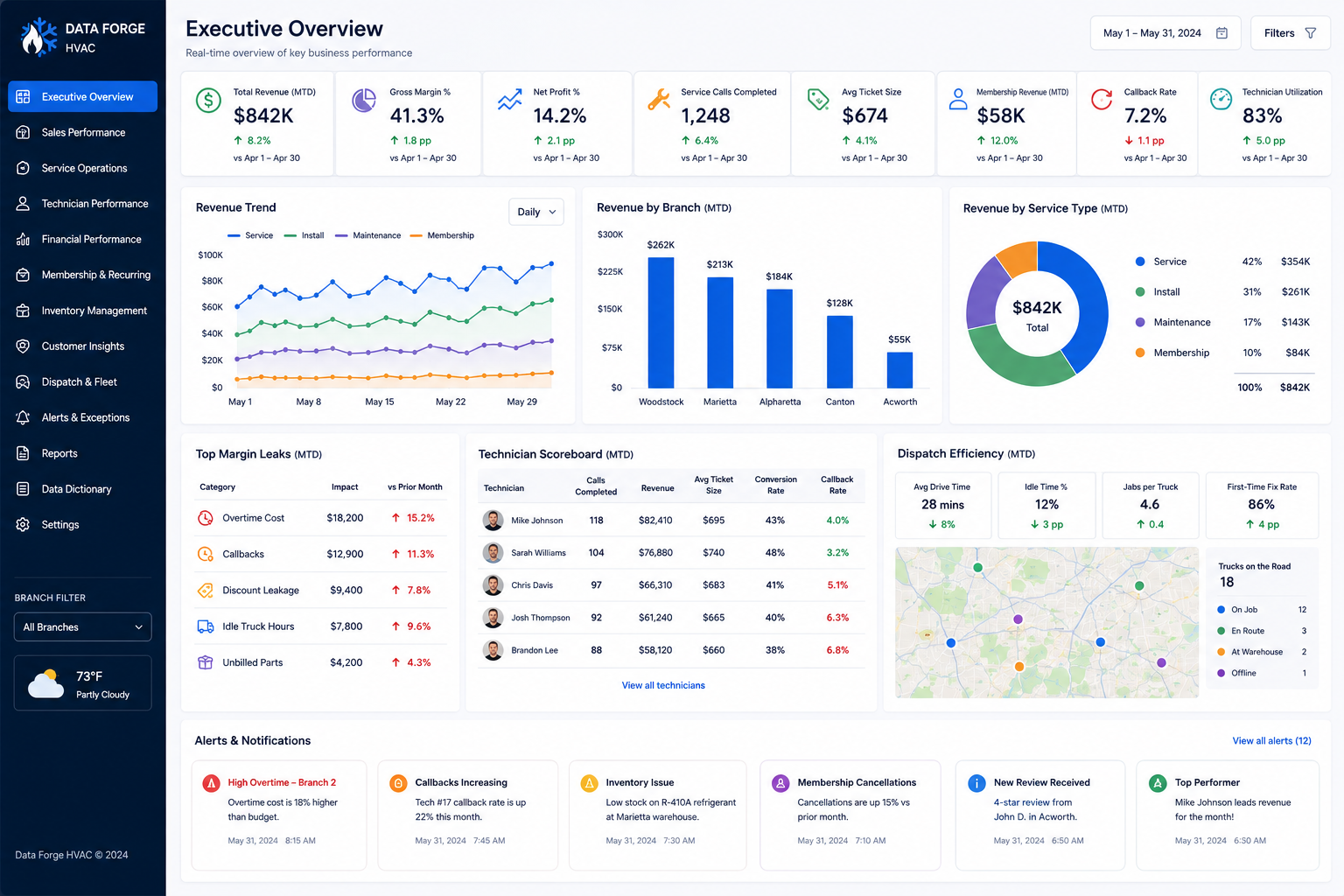Click the $82,410 revenue value
Image resolution: width=1344 pixels, height=896 pixels.
click(655, 521)
